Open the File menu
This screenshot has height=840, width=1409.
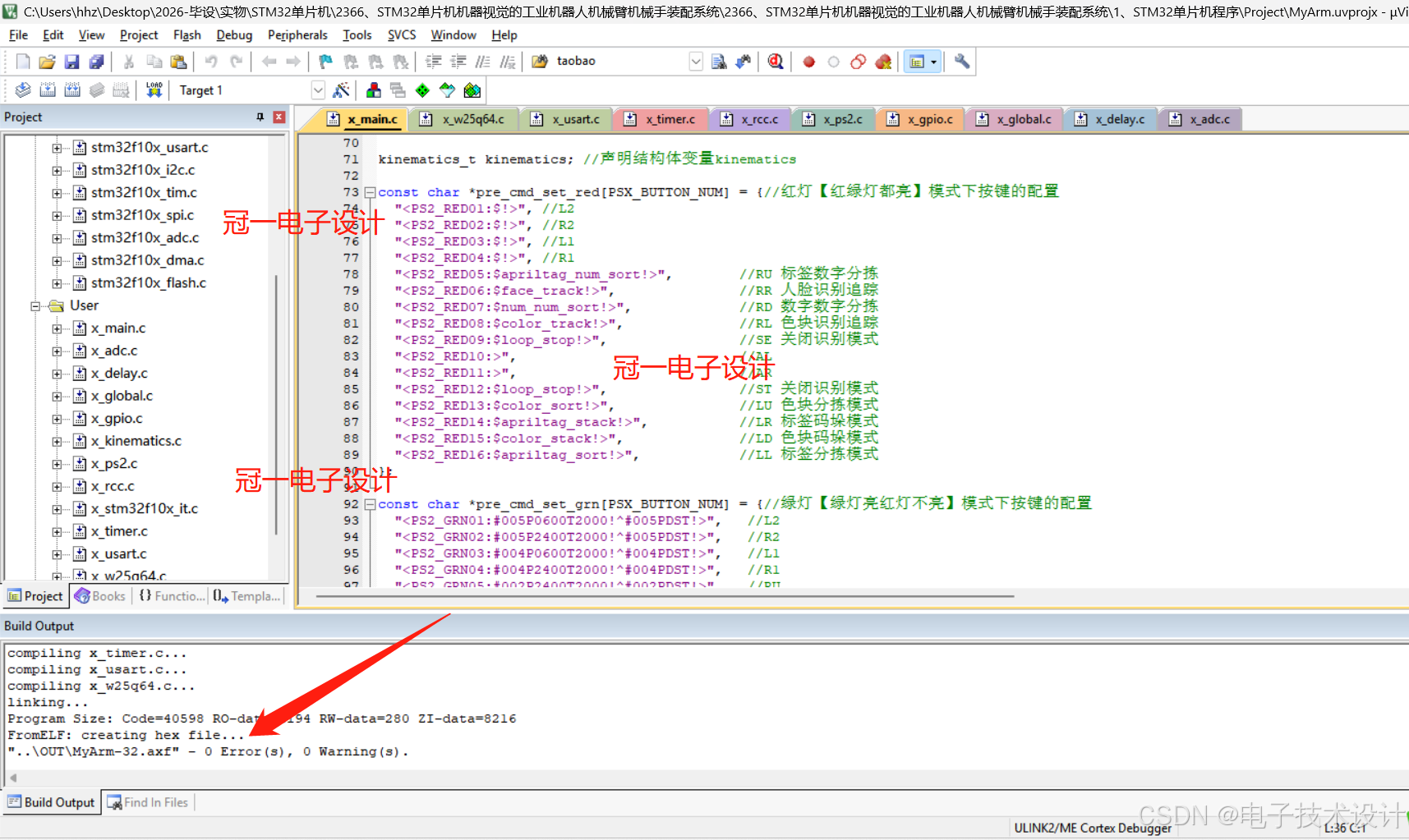tap(18, 35)
